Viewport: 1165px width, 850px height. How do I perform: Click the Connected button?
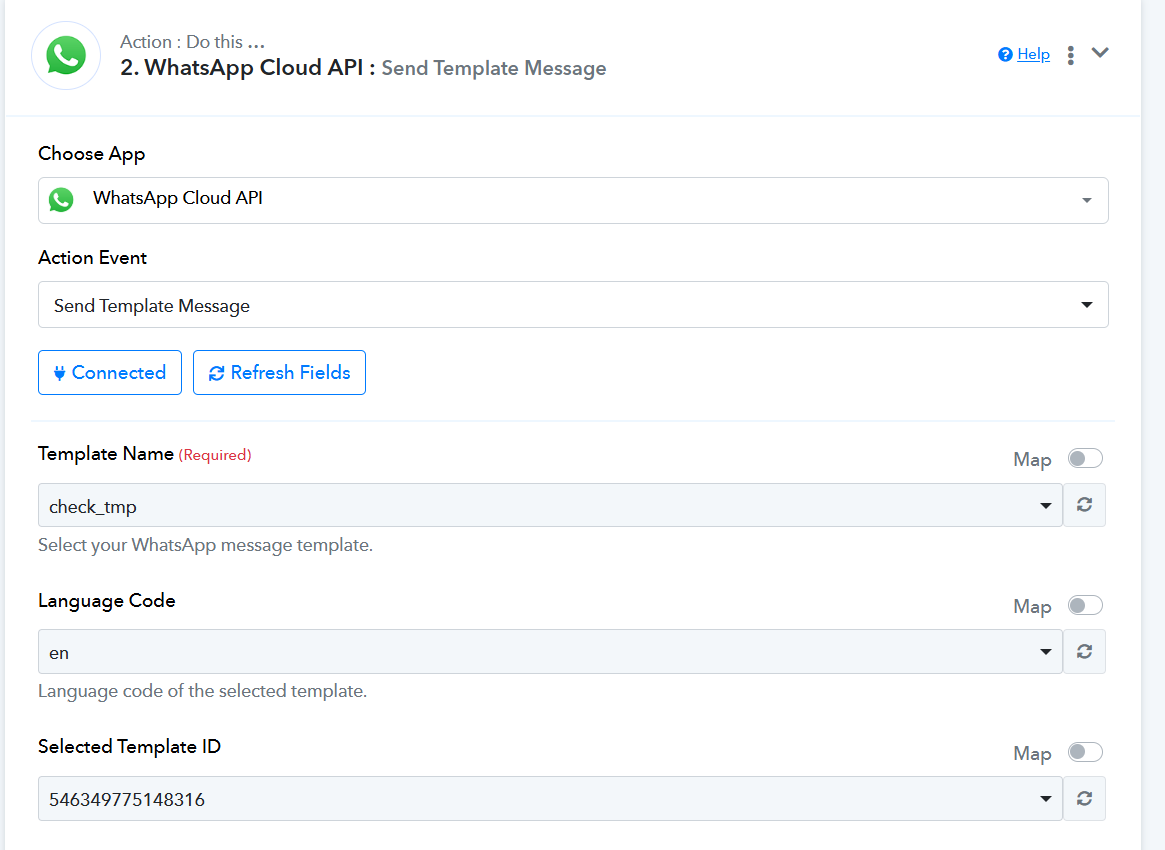(110, 372)
